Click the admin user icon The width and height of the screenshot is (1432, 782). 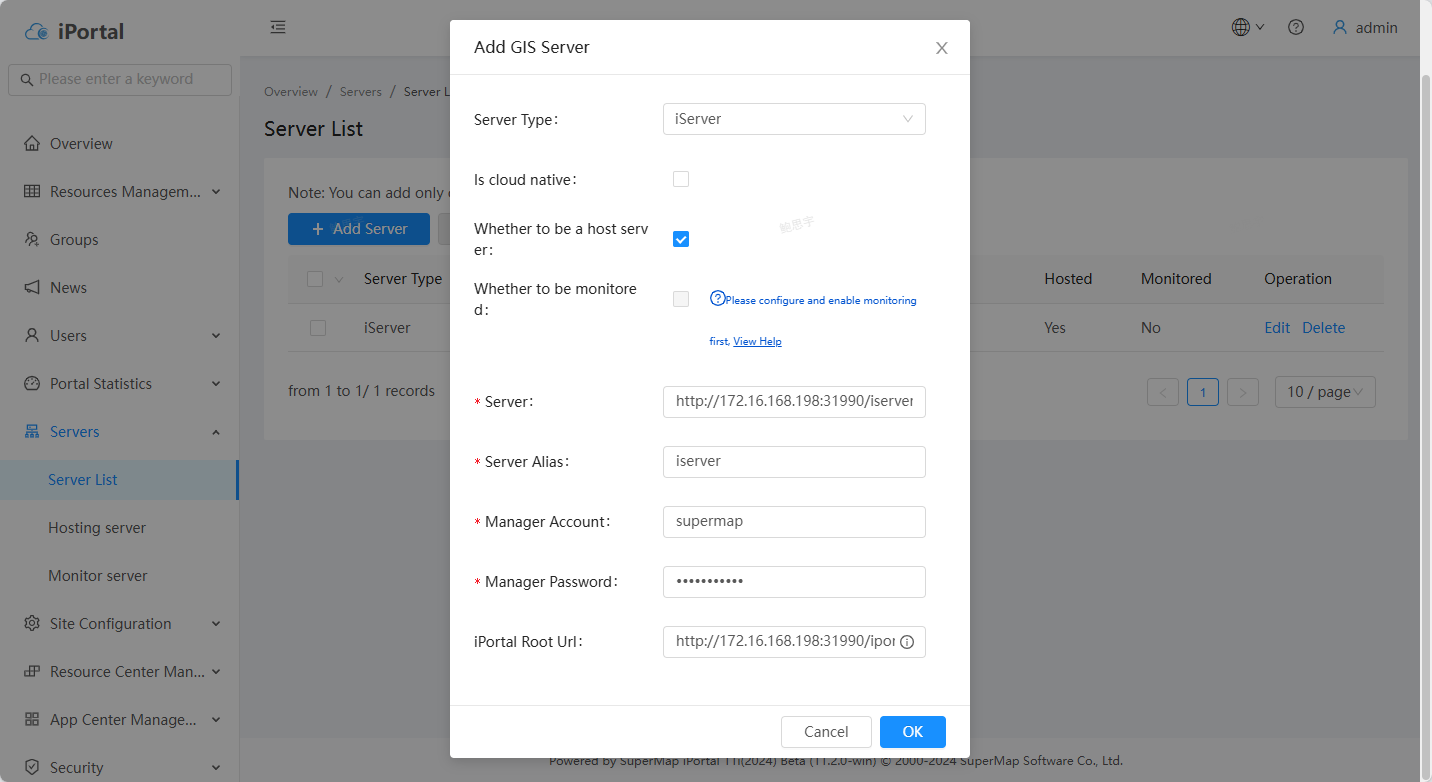1340,27
